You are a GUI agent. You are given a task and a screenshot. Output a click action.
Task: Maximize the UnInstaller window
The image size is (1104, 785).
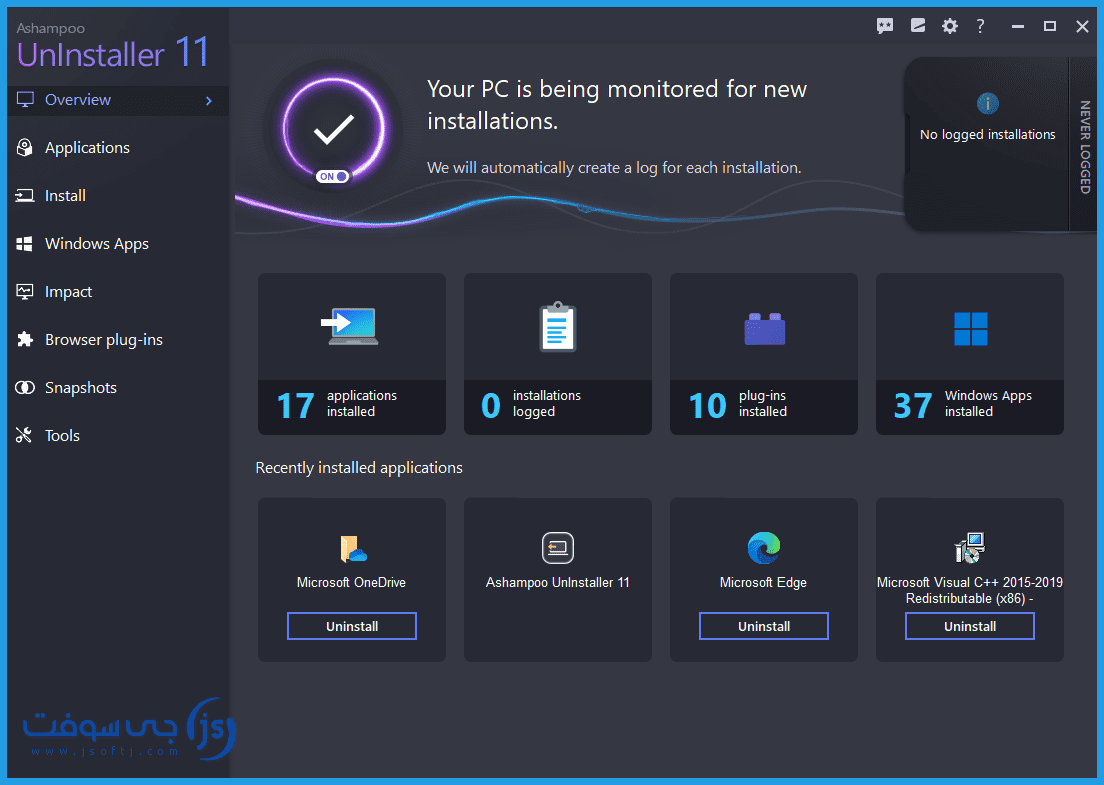pyautogui.click(x=1050, y=26)
